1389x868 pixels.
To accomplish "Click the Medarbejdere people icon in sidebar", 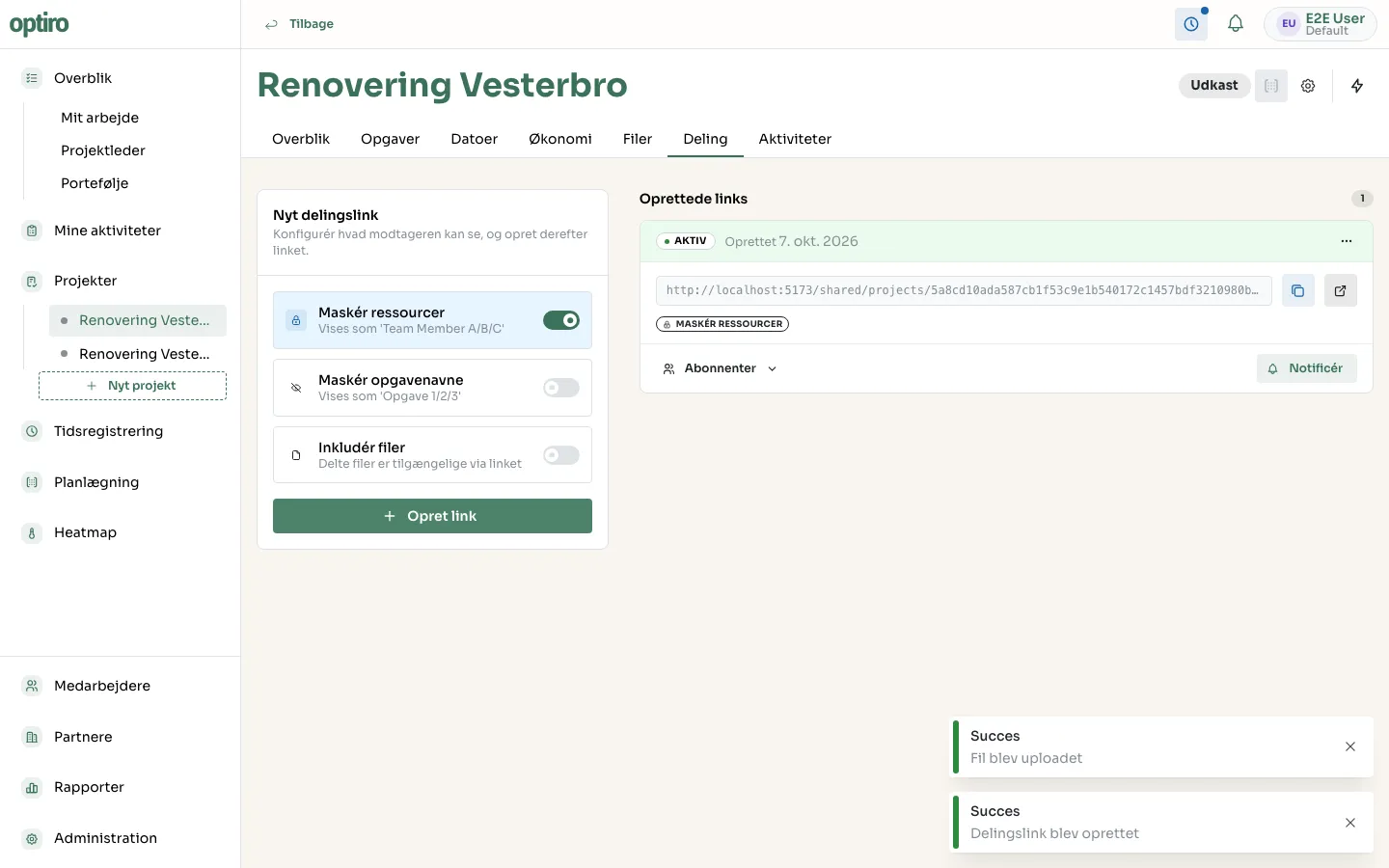I will [x=32, y=686].
